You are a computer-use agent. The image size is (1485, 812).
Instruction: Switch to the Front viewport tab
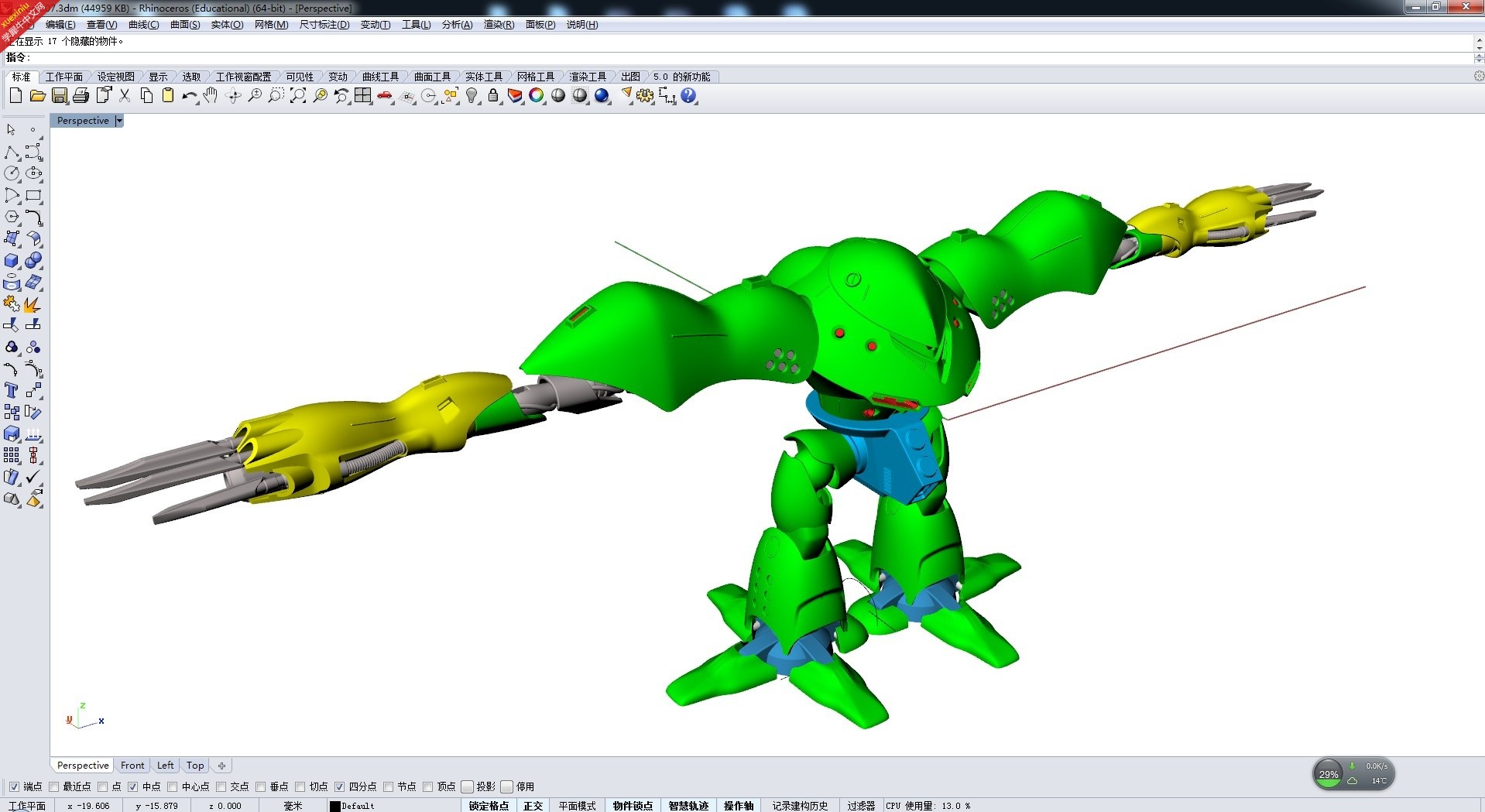(x=132, y=766)
